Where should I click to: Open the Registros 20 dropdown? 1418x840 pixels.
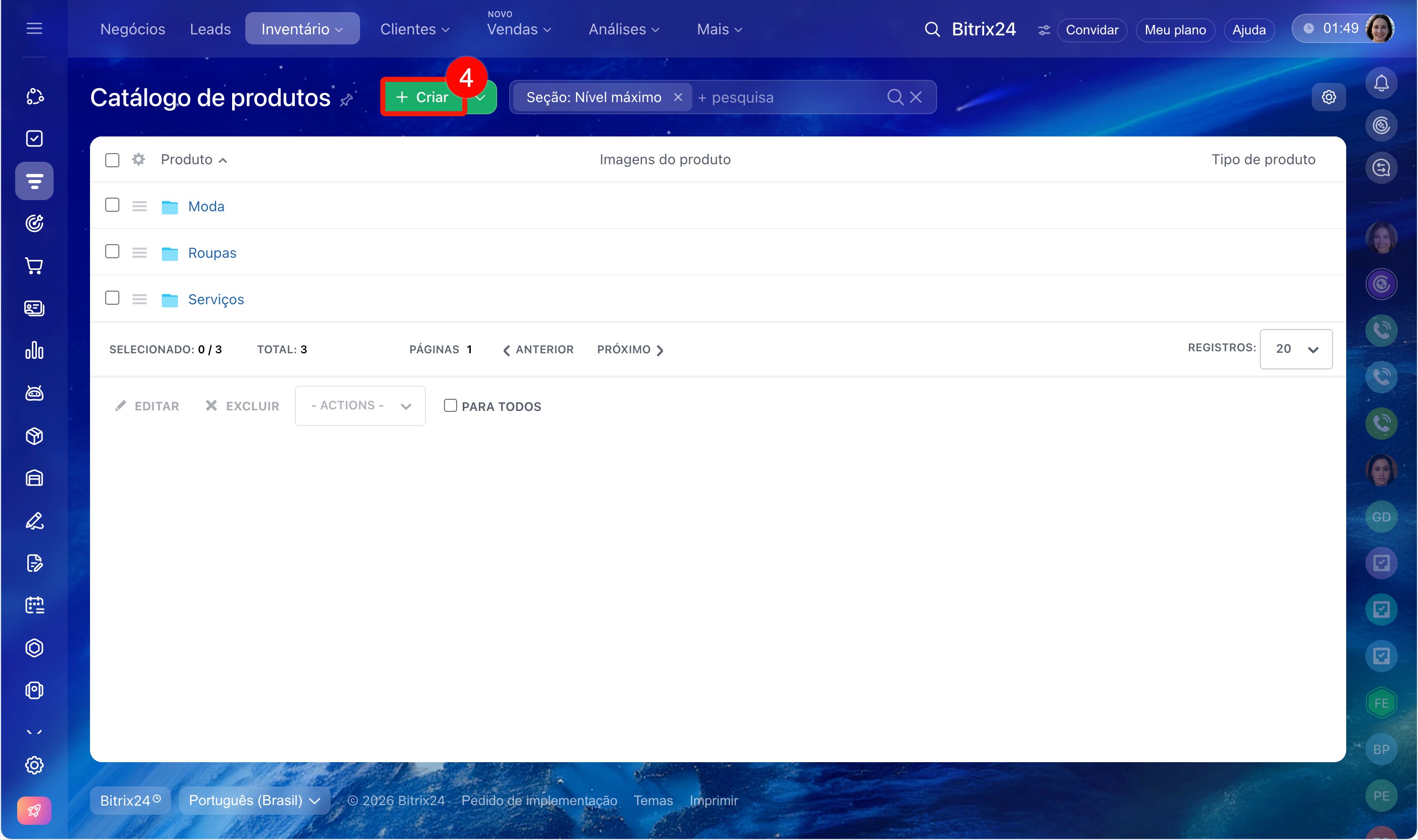click(1295, 349)
